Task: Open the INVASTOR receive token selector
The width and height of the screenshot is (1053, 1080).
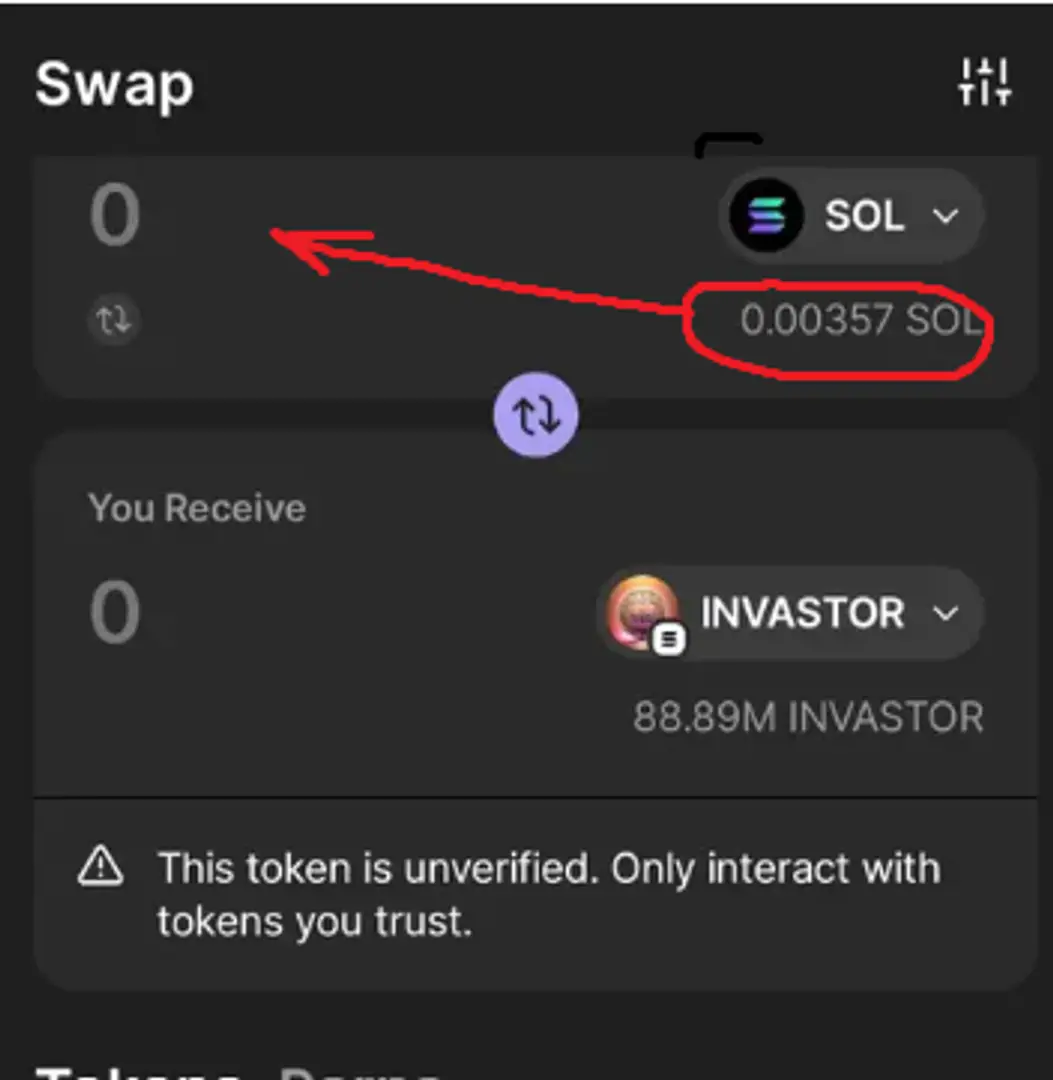Action: click(x=790, y=613)
